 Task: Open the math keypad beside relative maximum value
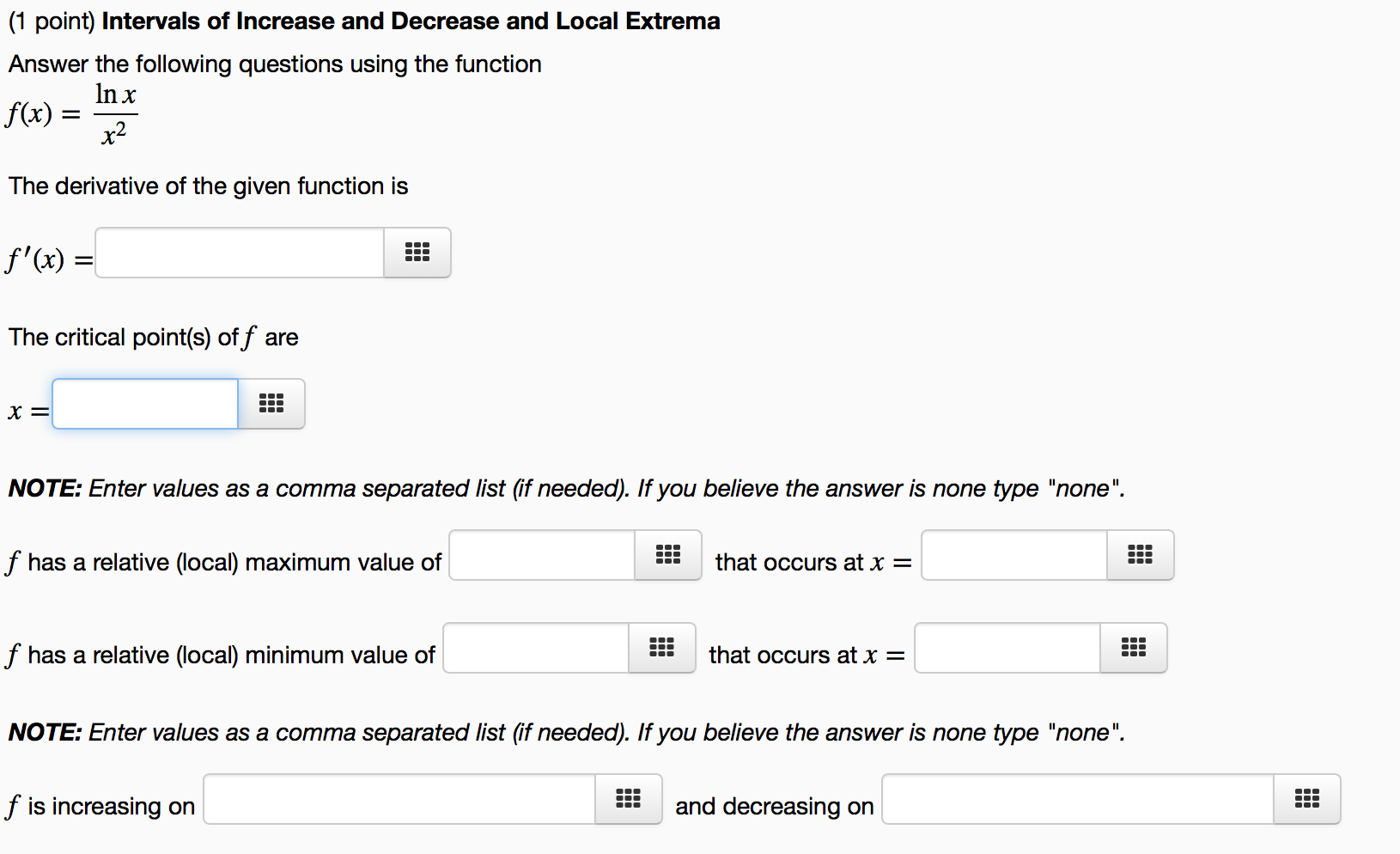pyautogui.click(x=668, y=555)
